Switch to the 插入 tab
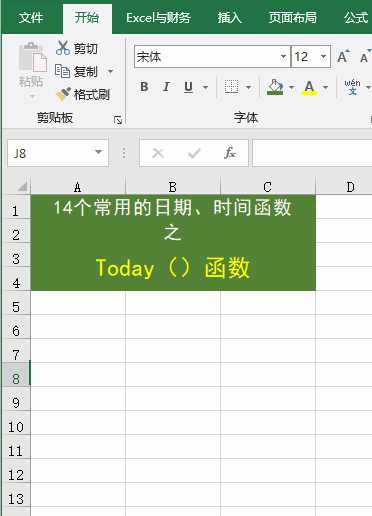 point(229,17)
